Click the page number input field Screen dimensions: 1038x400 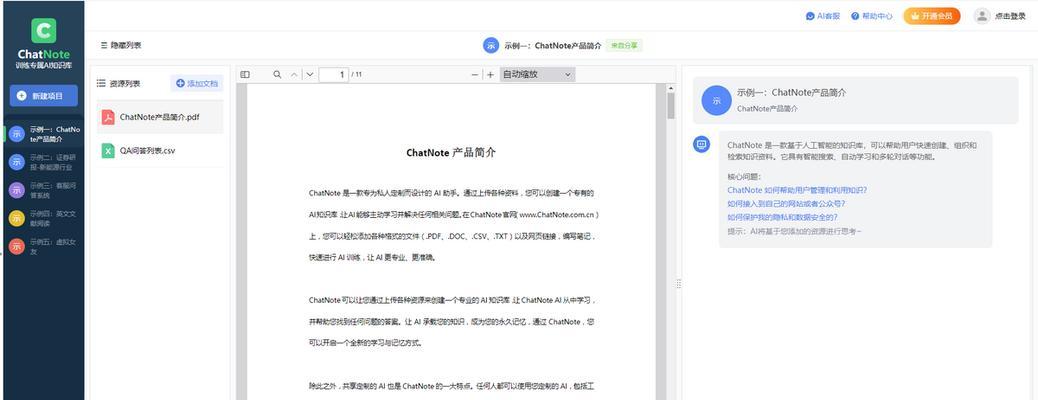(x=334, y=75)
